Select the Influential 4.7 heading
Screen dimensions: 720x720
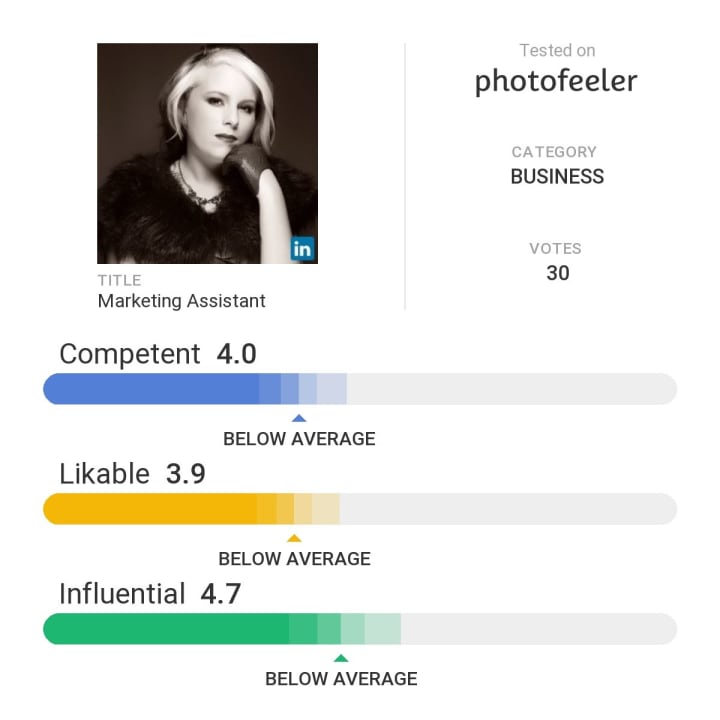[x=150, y=593]
